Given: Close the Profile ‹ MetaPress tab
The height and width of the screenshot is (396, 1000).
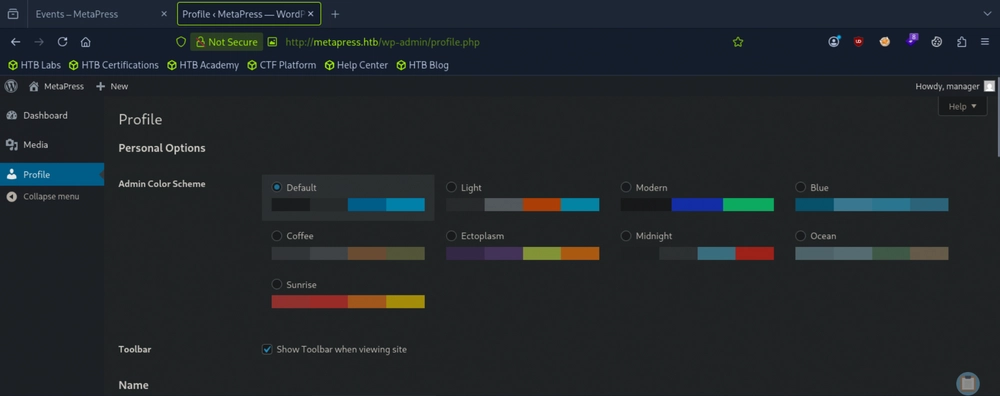Looking at the screenshot, I should pyautogui.click(x=311, y=14).
